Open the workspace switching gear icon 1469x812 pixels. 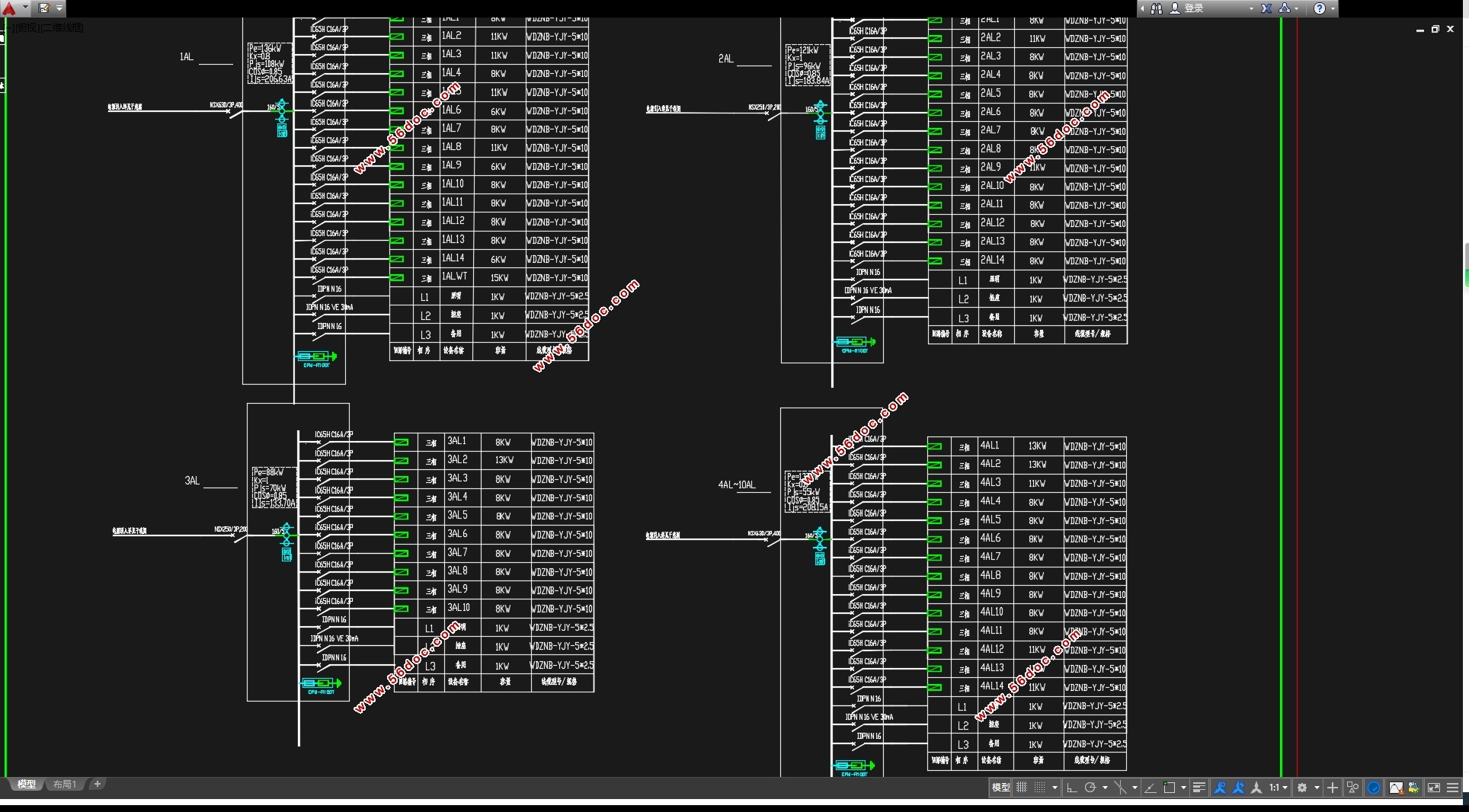coord(1302,788)
